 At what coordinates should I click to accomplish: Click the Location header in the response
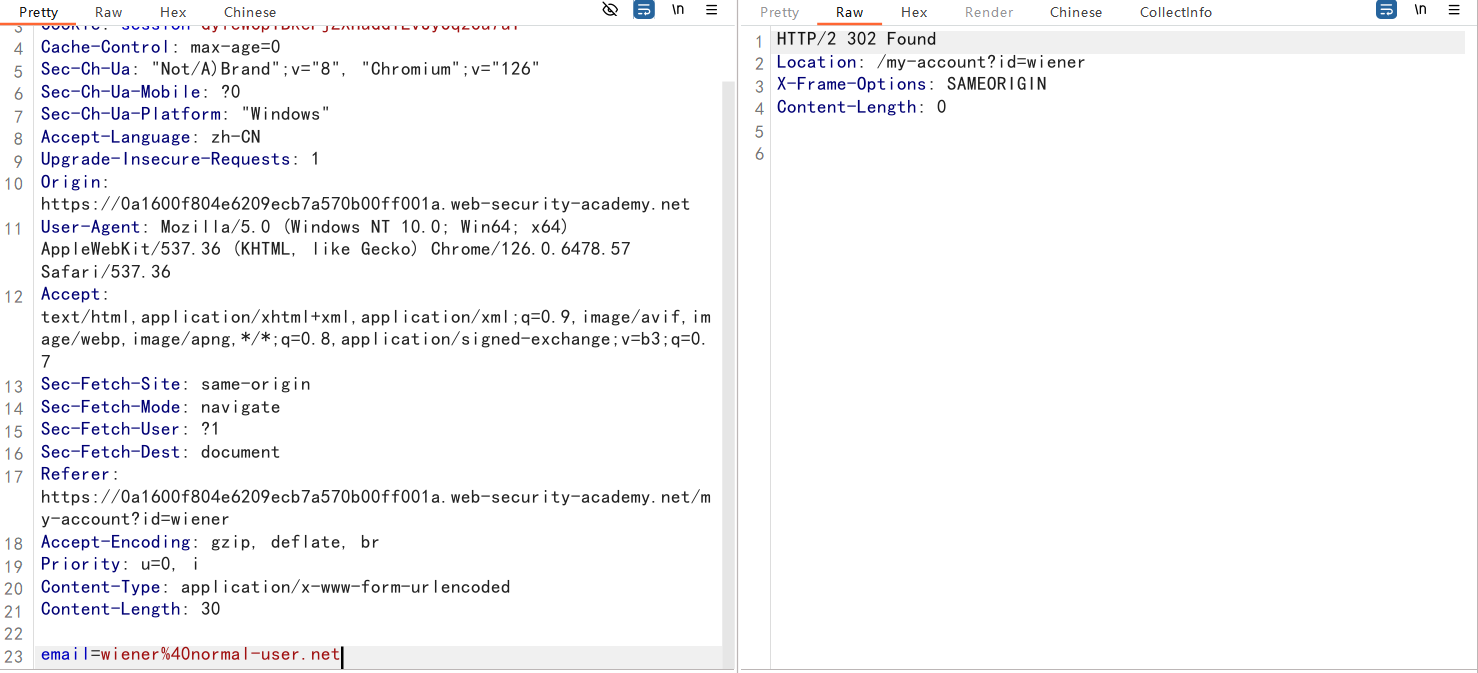click(930, 62)
